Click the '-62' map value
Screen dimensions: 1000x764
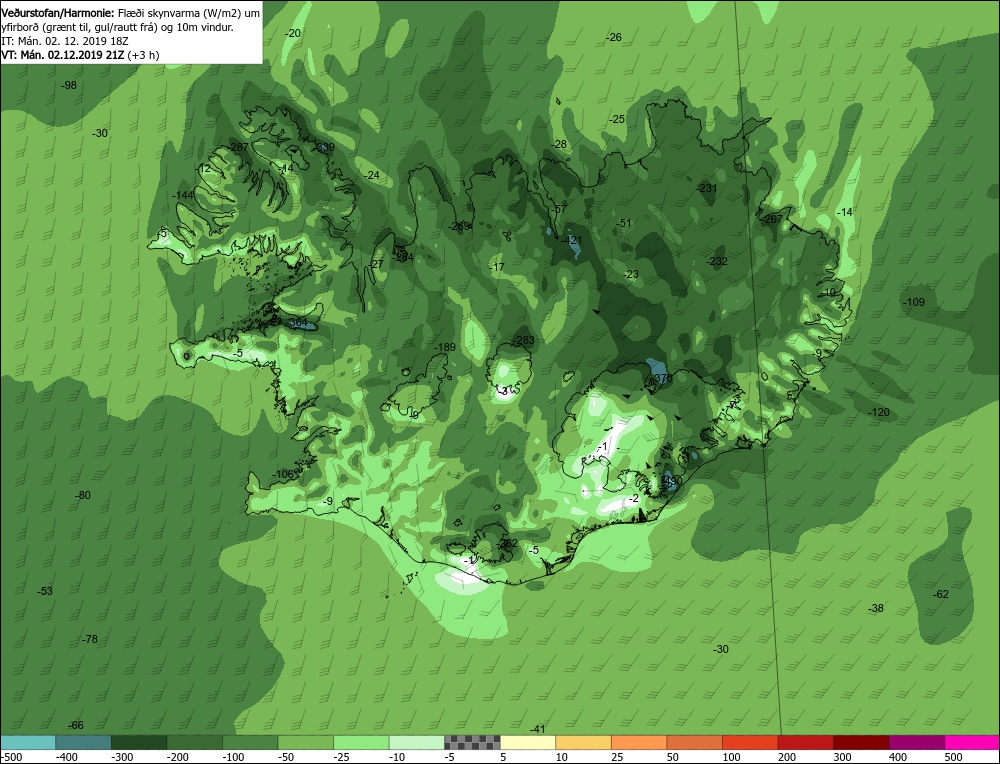940,594
